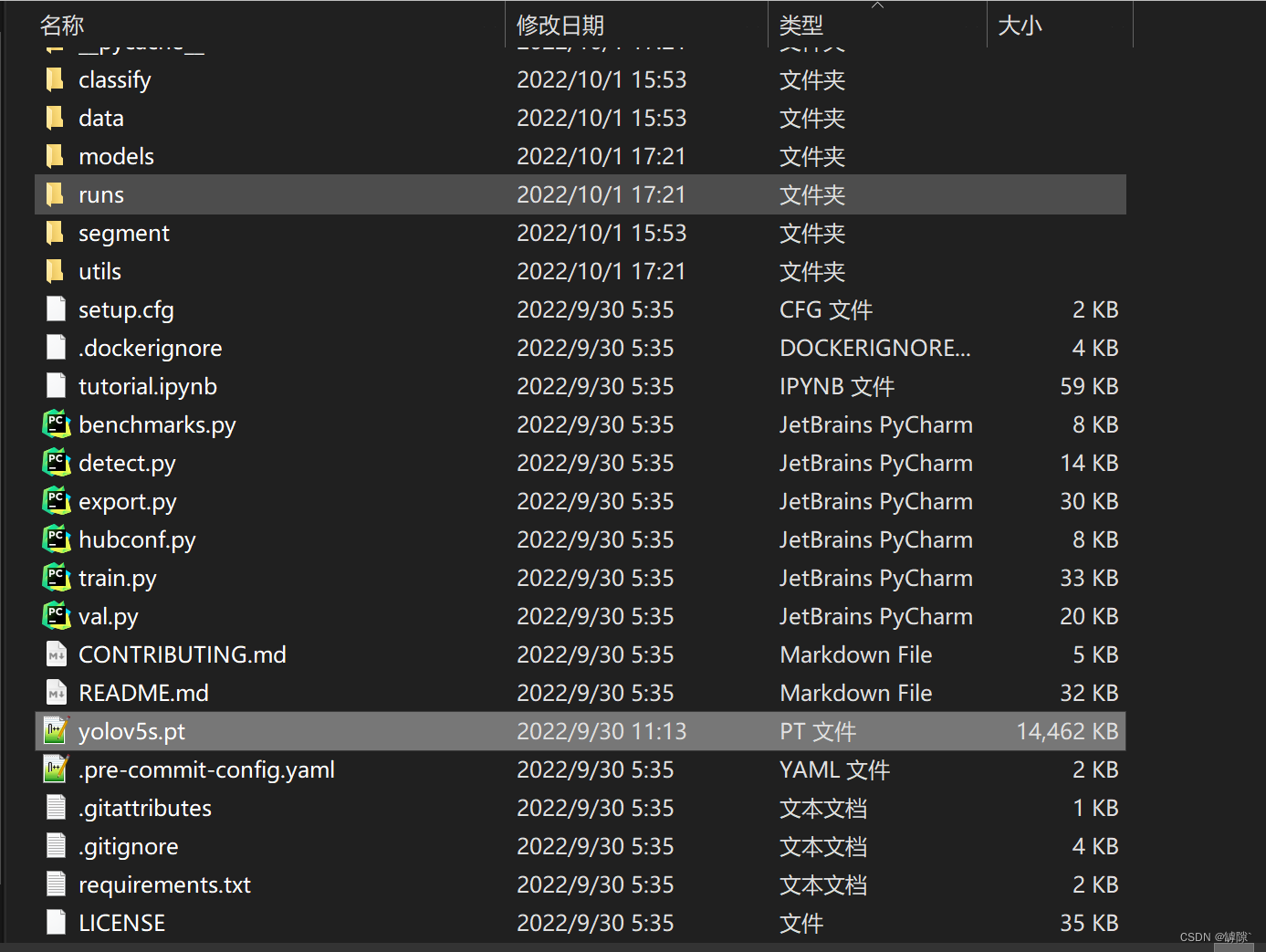Click the data folder icon
The height and width of the screenshot is (952, 1266).
tap(56, 118)
